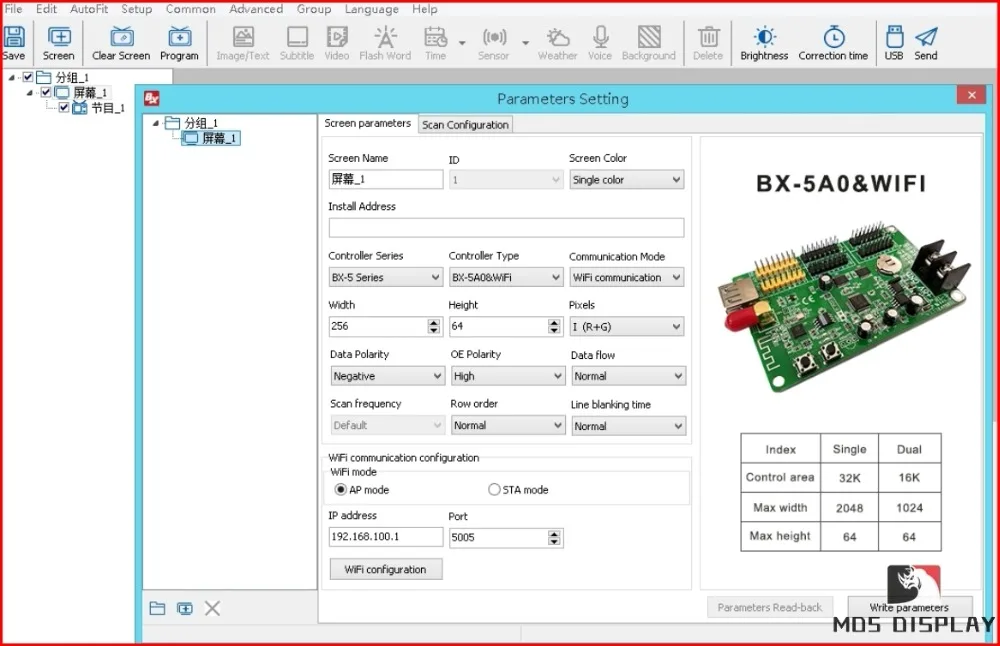Open the Screen Color dropdown
1000x646 pixels.
click(626, 180)
